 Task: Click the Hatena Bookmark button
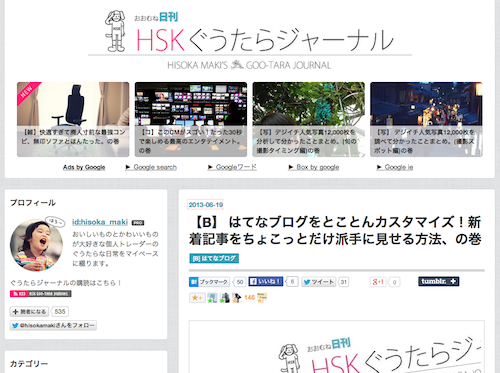pyautogui.click(x=209, y=282)
